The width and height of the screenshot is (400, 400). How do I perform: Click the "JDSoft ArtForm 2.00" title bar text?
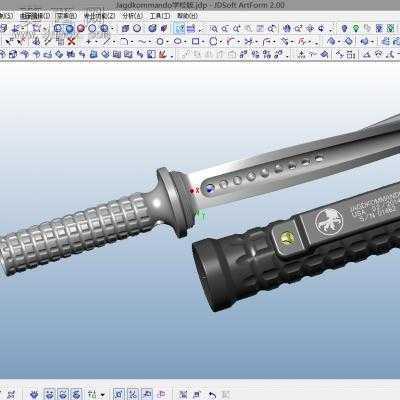pyautogui.click(x=246, y=5)
